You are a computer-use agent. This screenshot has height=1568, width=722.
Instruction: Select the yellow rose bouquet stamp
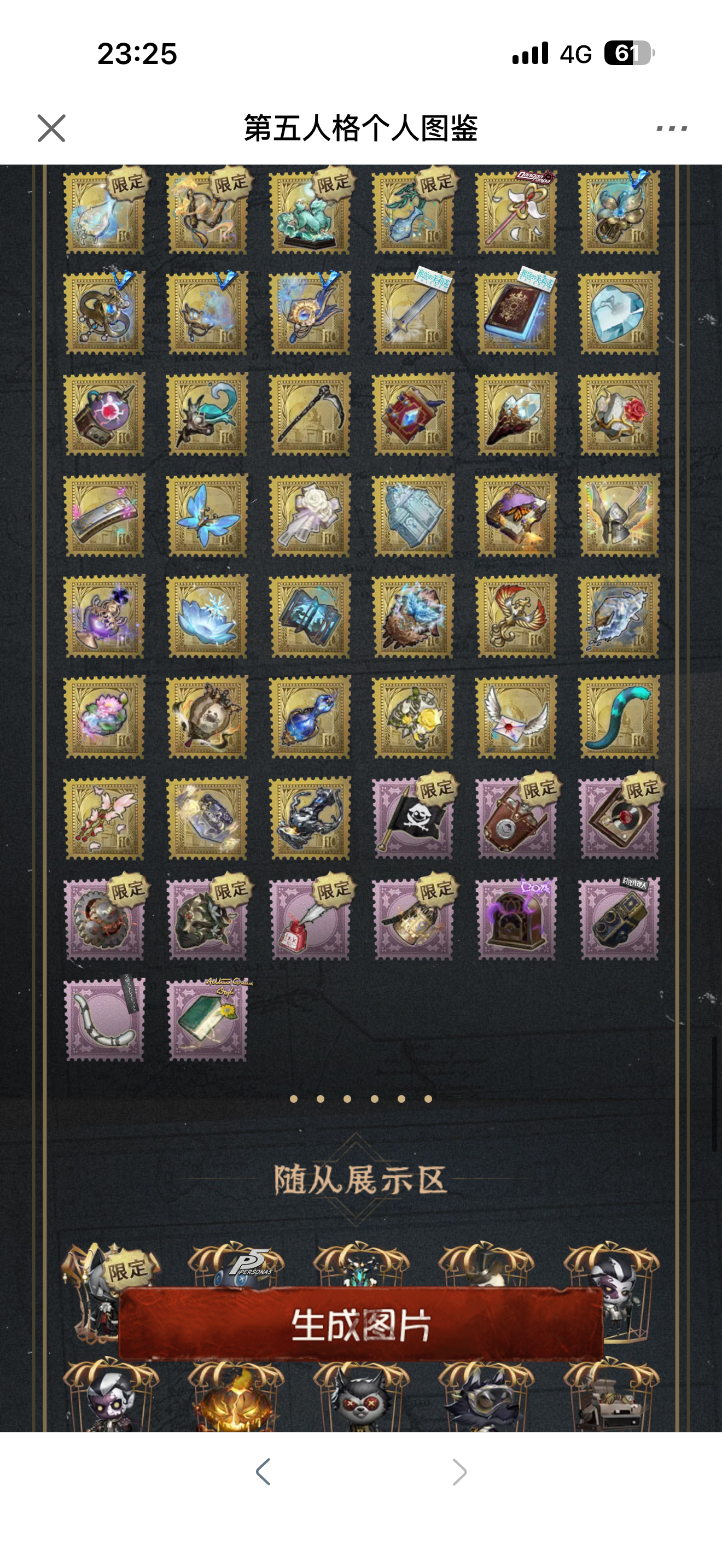tap(413, 717)
